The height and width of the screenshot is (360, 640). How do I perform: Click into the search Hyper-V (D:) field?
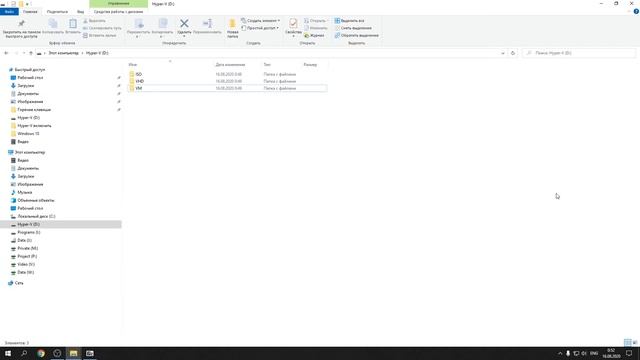(579, 53)
